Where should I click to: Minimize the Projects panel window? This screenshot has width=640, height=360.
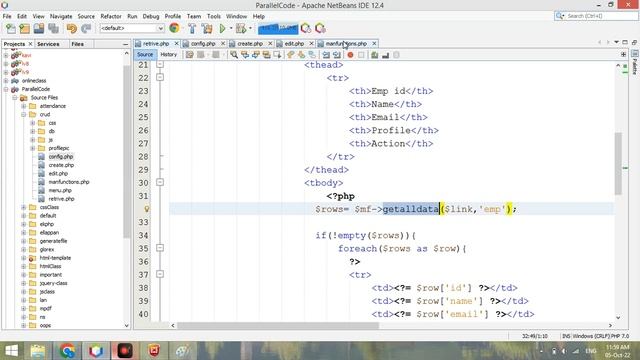[x=125, y=44]
